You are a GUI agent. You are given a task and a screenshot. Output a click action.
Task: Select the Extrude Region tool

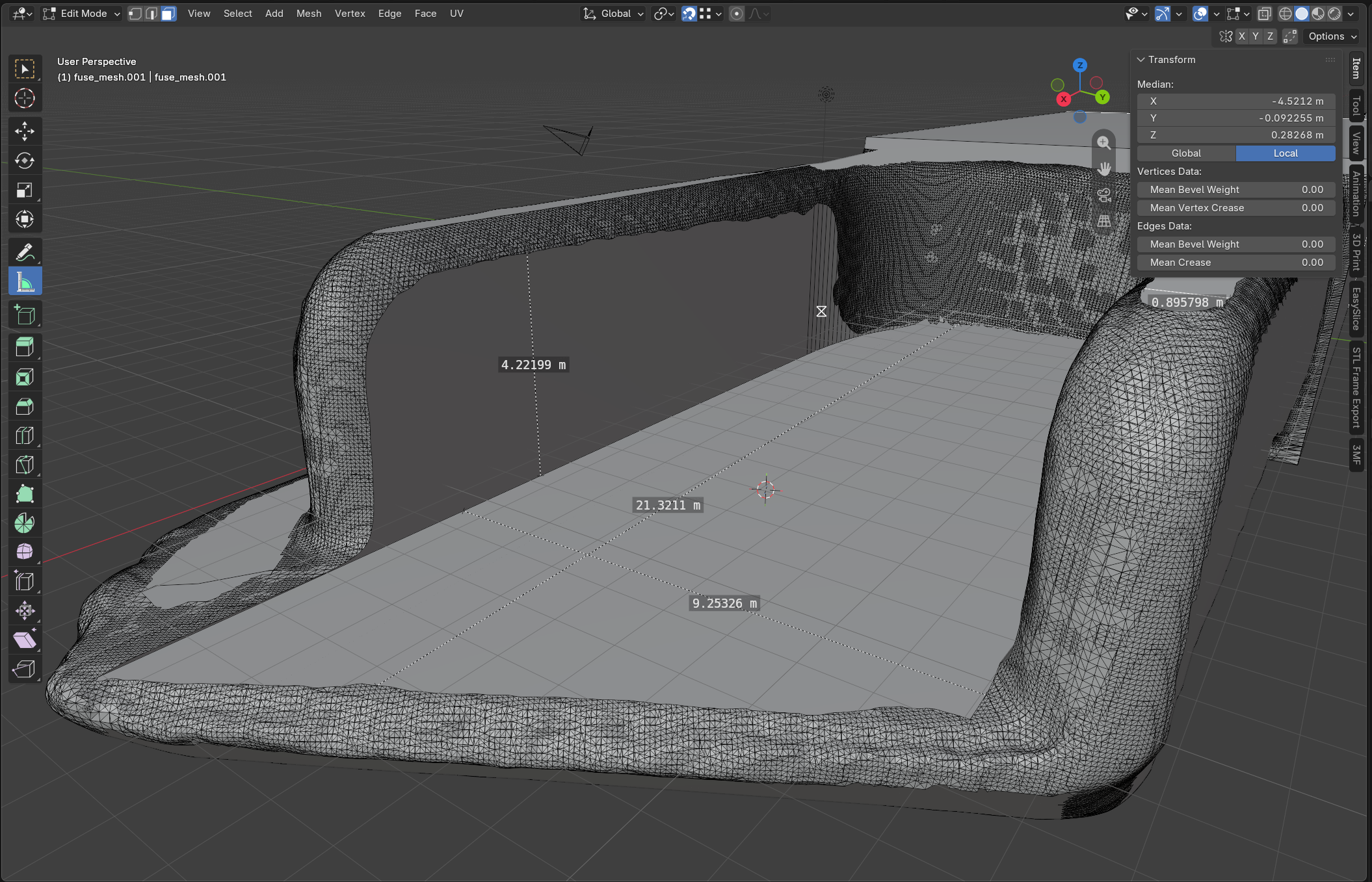(x=25, y=348)
